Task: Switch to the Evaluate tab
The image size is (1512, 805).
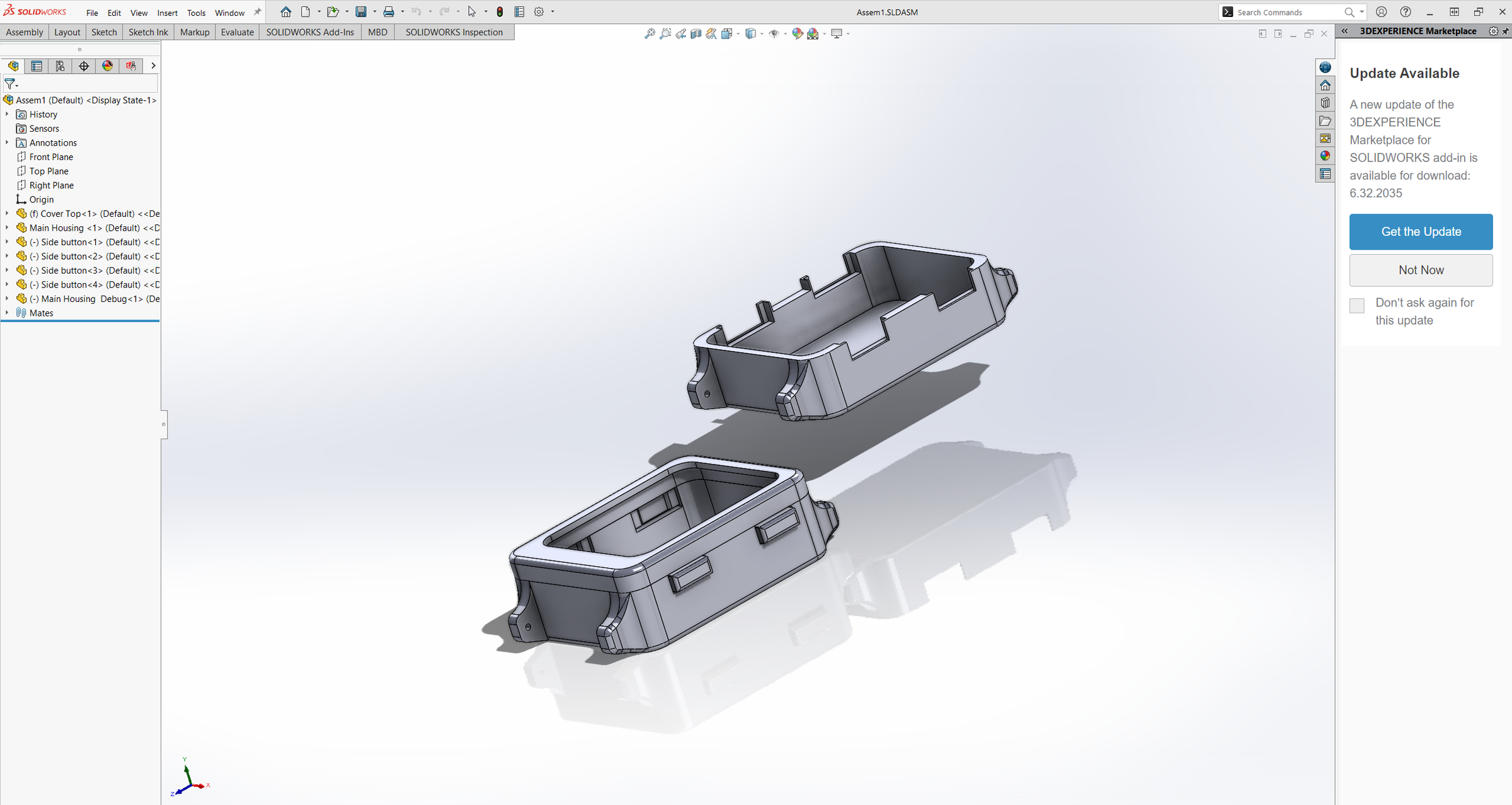Action: [x=237, y=32]
